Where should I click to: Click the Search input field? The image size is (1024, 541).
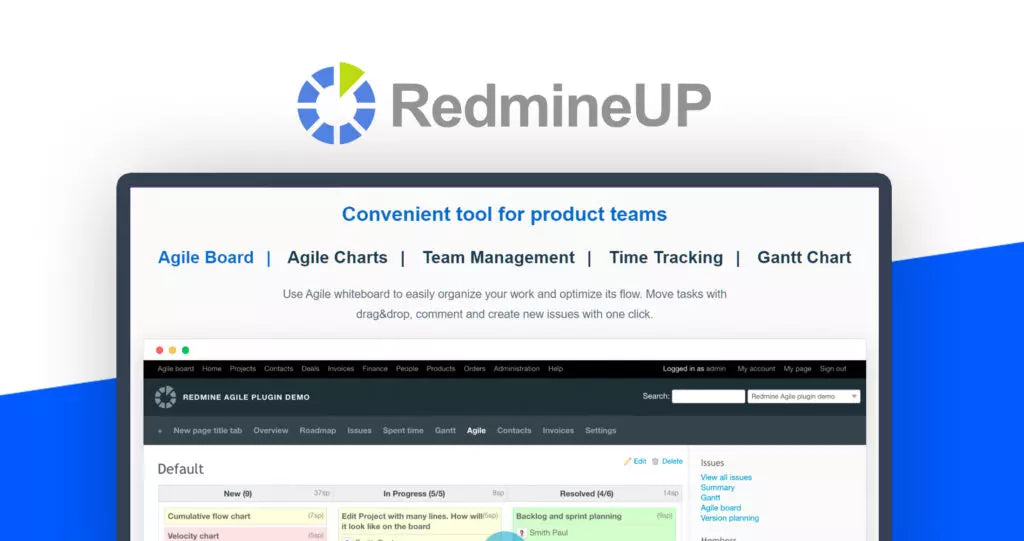coord(708,397)
